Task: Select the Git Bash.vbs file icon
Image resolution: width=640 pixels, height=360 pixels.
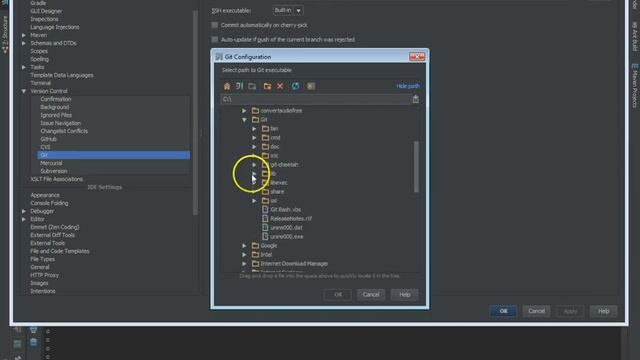Action: coord(265,209)
